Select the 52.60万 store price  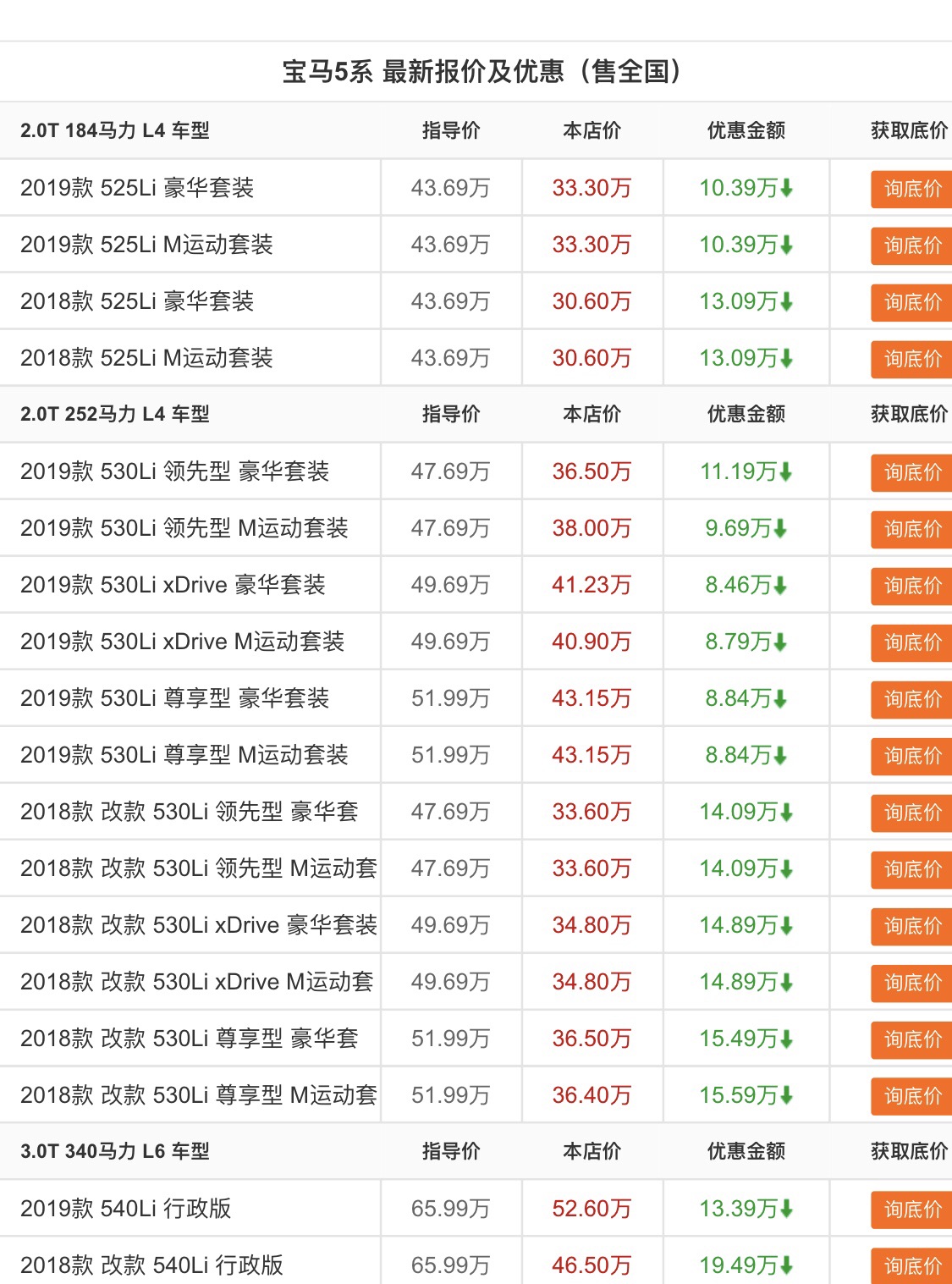pyautogui.click(x=592, y=1209)
